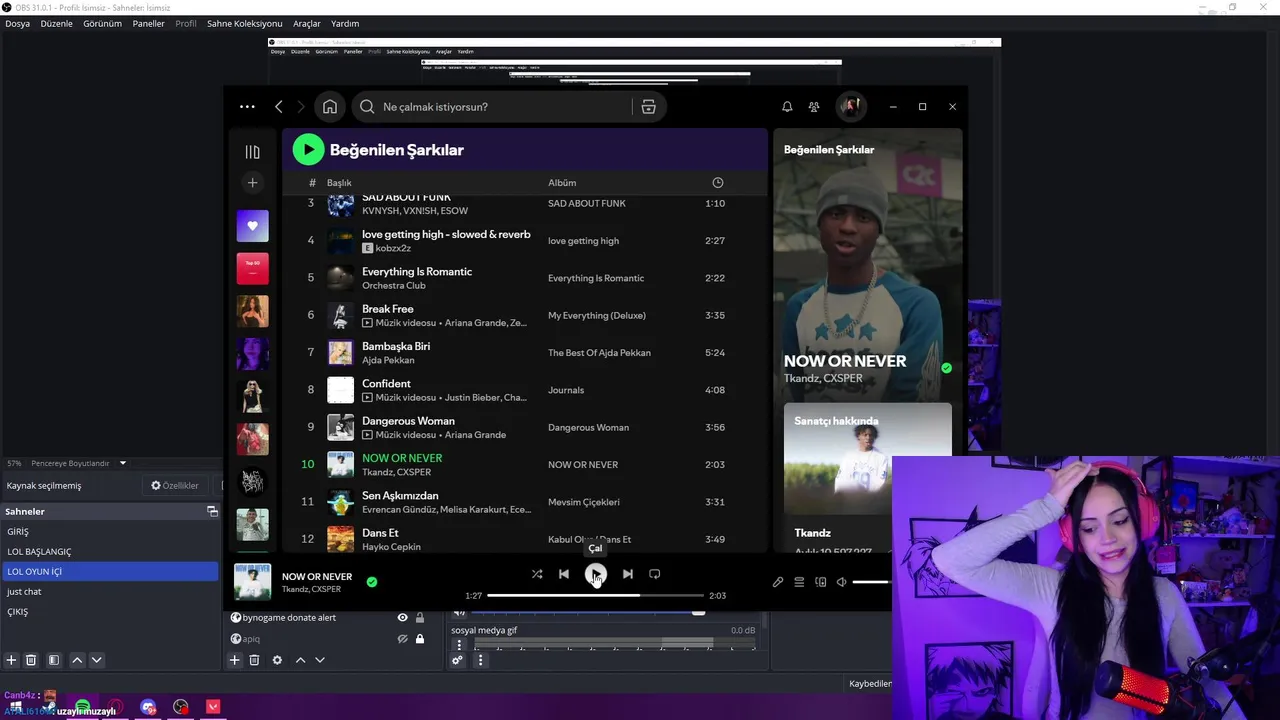Sort by the clock duration column header
This screenshot has height=720, width=1280.
coord(717,183)
